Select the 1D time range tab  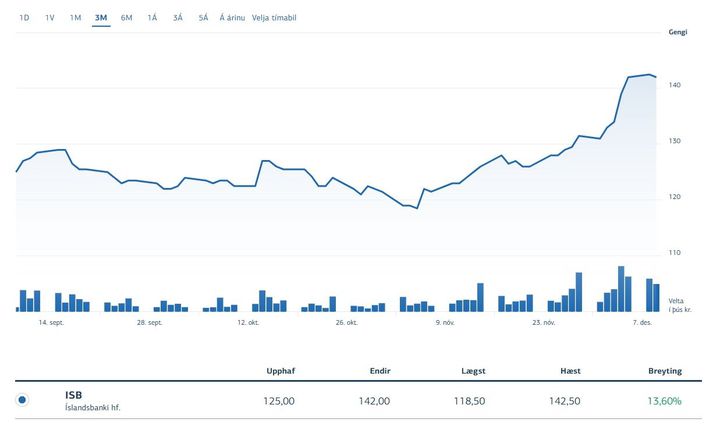pyautogui.click(x=25, y=18)
